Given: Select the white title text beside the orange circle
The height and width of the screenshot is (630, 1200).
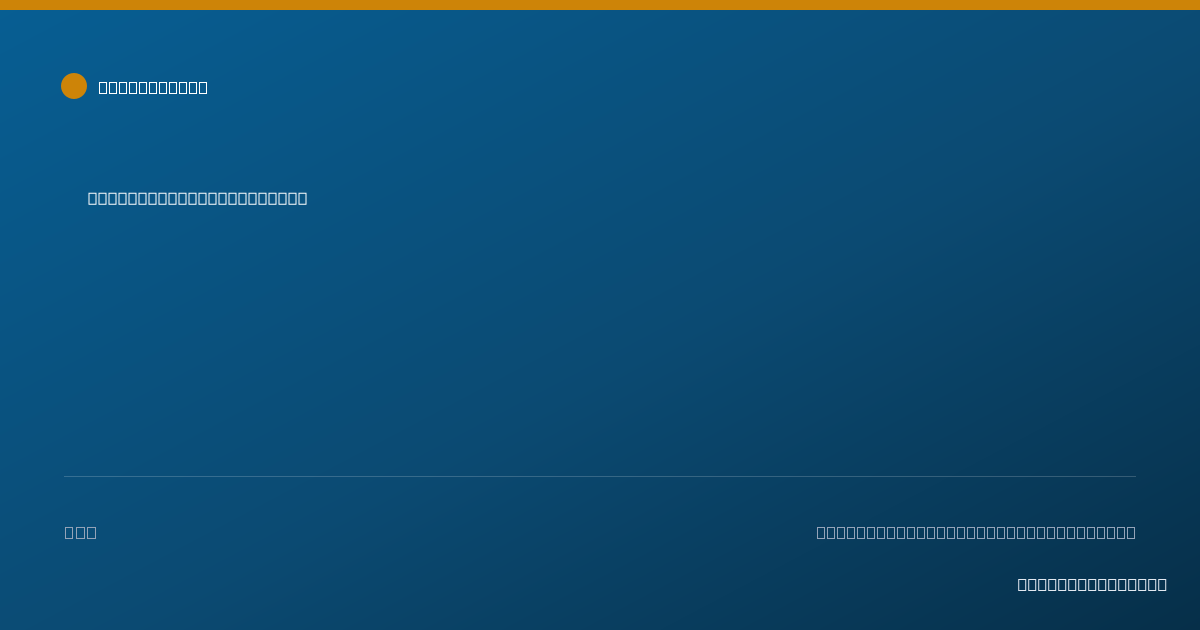Looking at the screenshot, I should click(153, 87).
